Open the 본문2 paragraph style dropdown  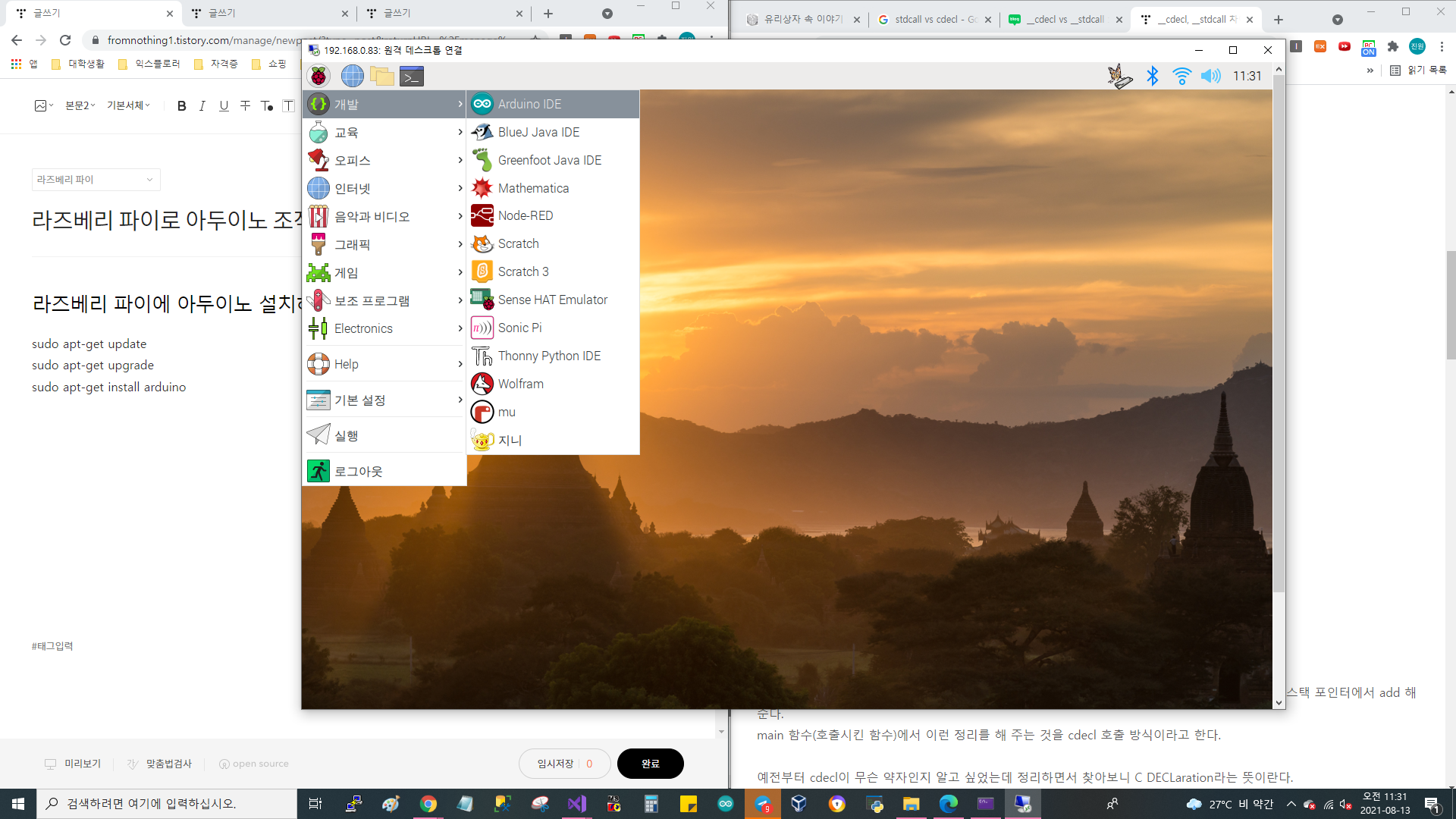point(80,105)
